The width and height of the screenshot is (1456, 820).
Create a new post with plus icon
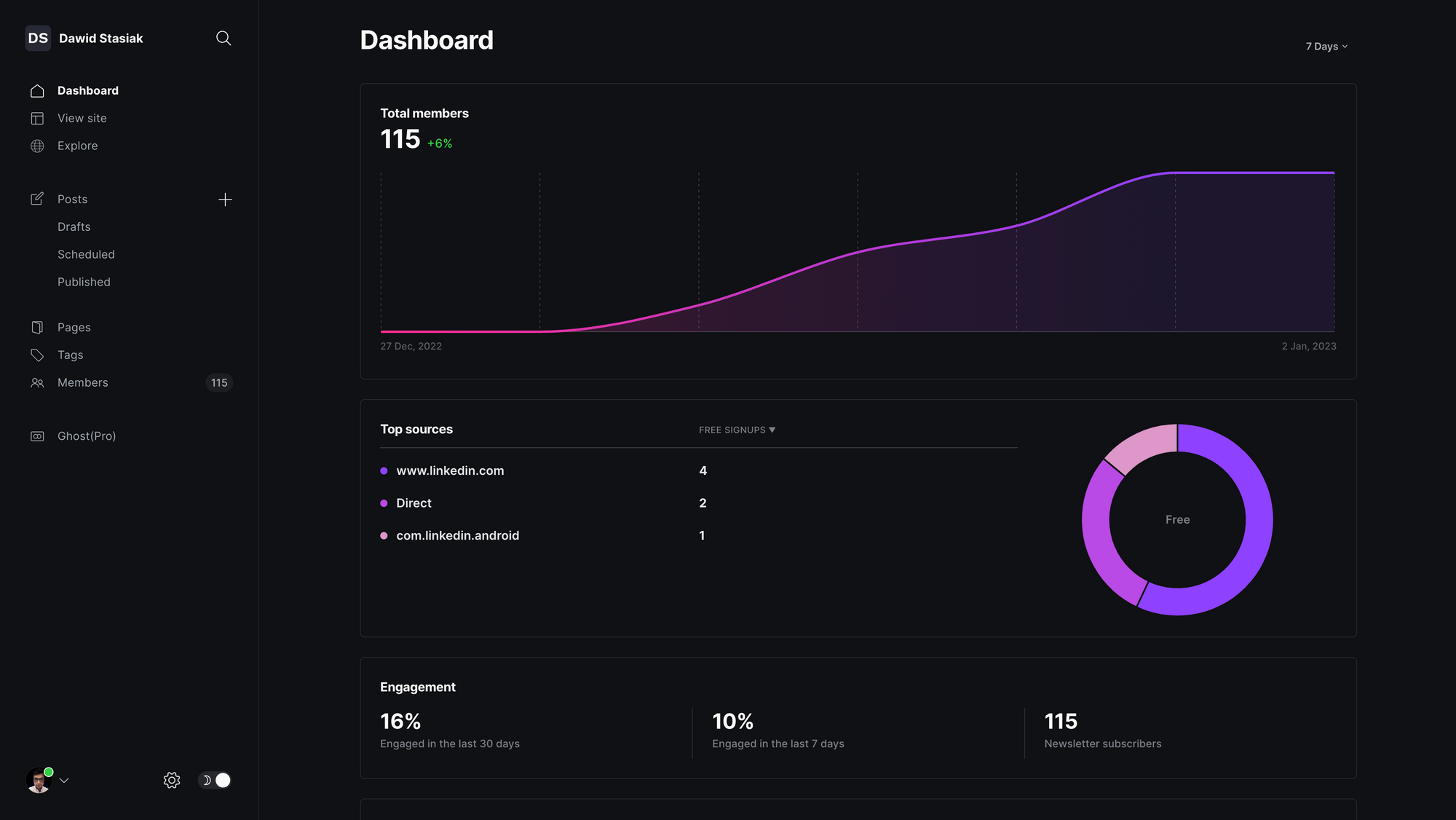coord(225,200)
